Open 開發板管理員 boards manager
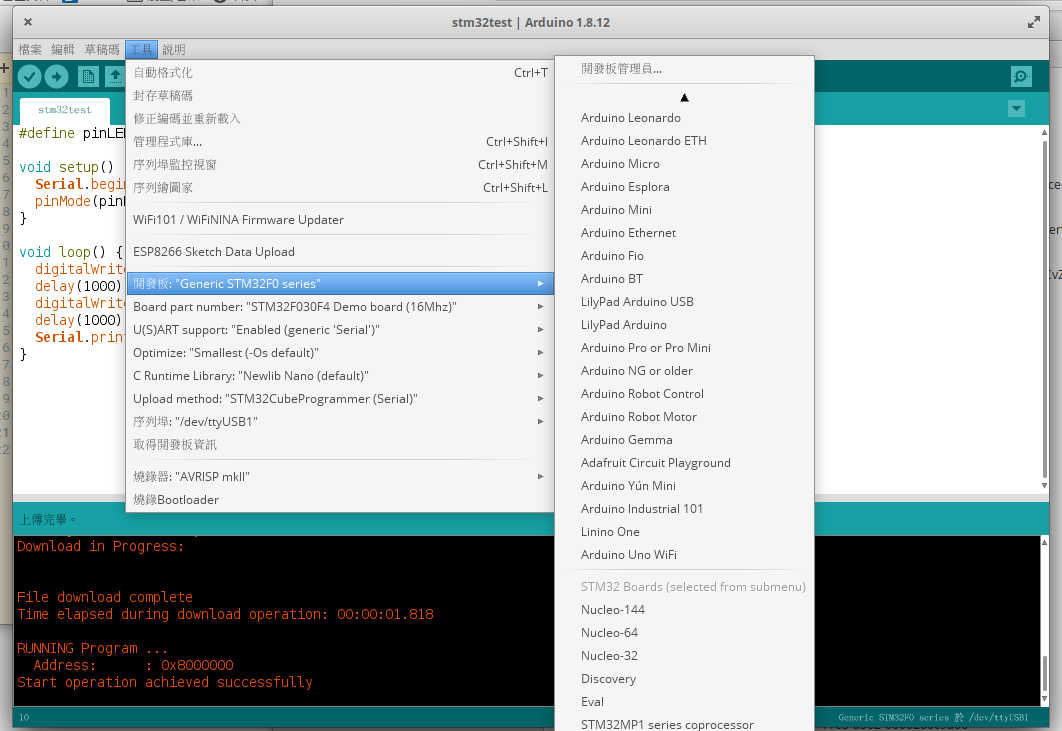 684,68
